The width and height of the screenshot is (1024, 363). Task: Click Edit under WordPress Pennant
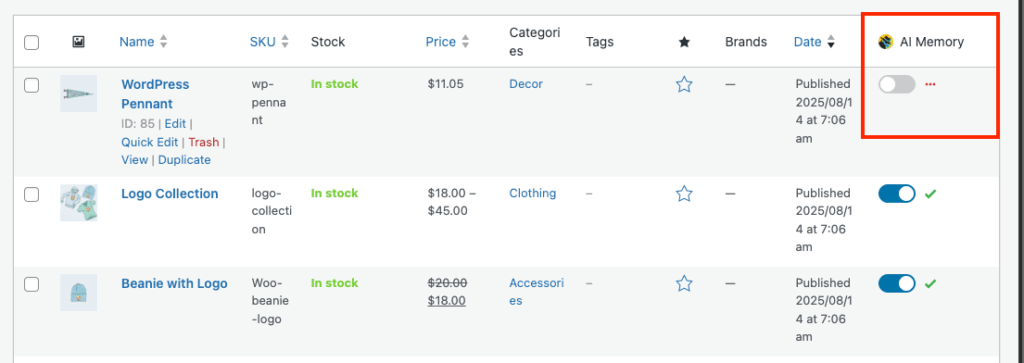pos(175,123)
